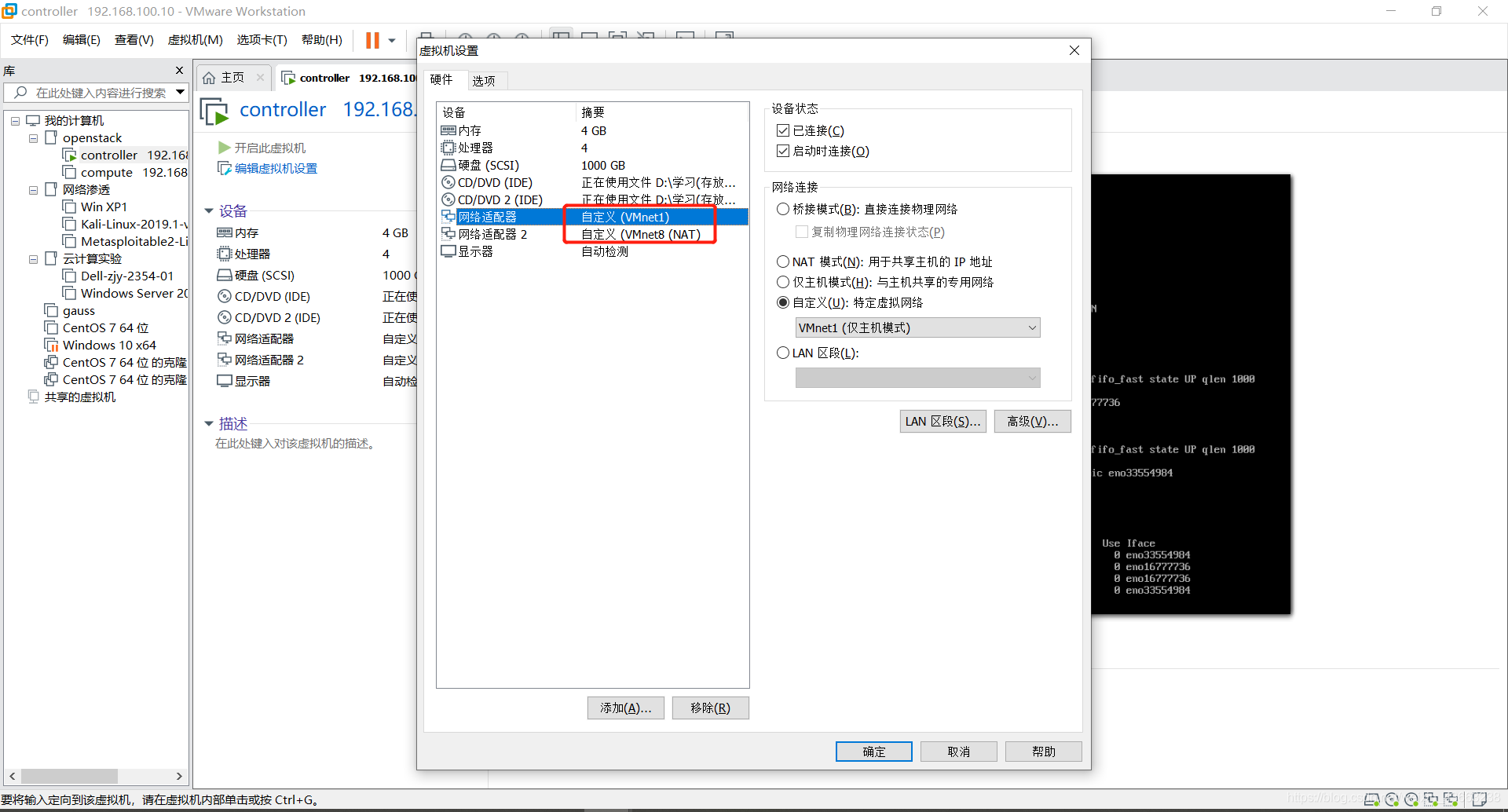Confirm settings with 确定 button

click(x=874, y=752)
